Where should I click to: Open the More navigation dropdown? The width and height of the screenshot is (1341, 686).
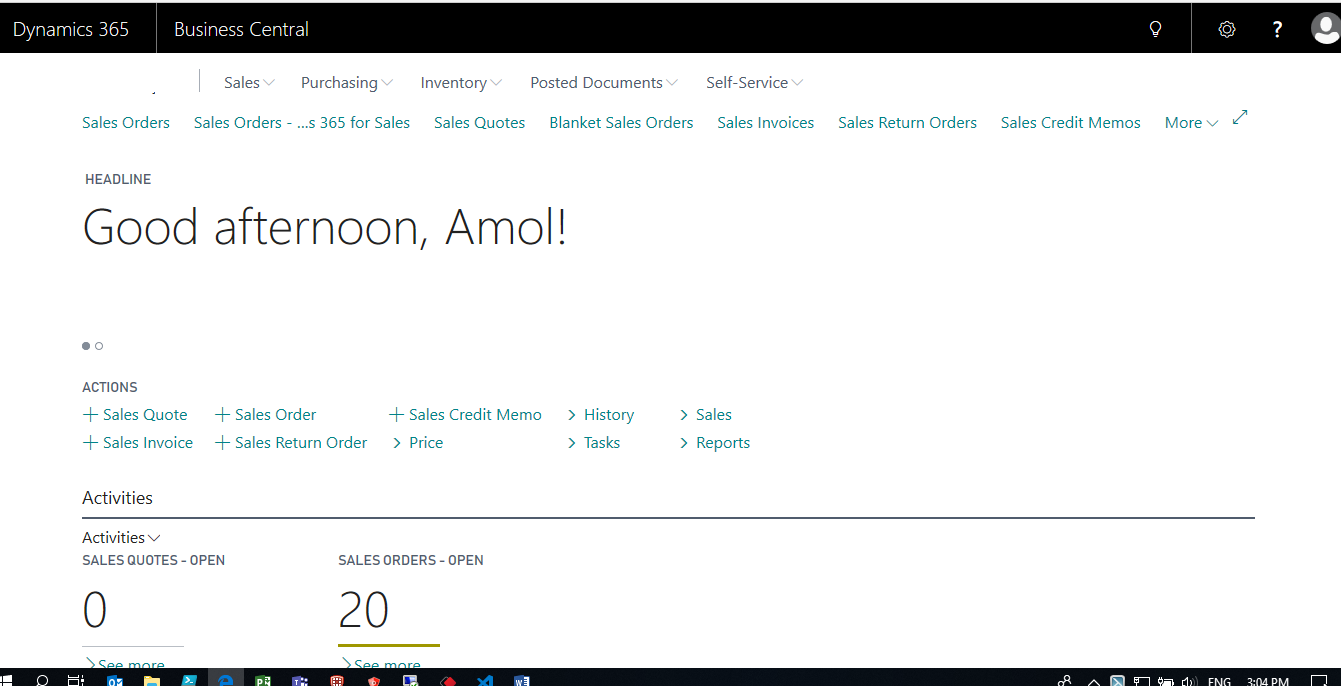click(x=1191, y=123)
